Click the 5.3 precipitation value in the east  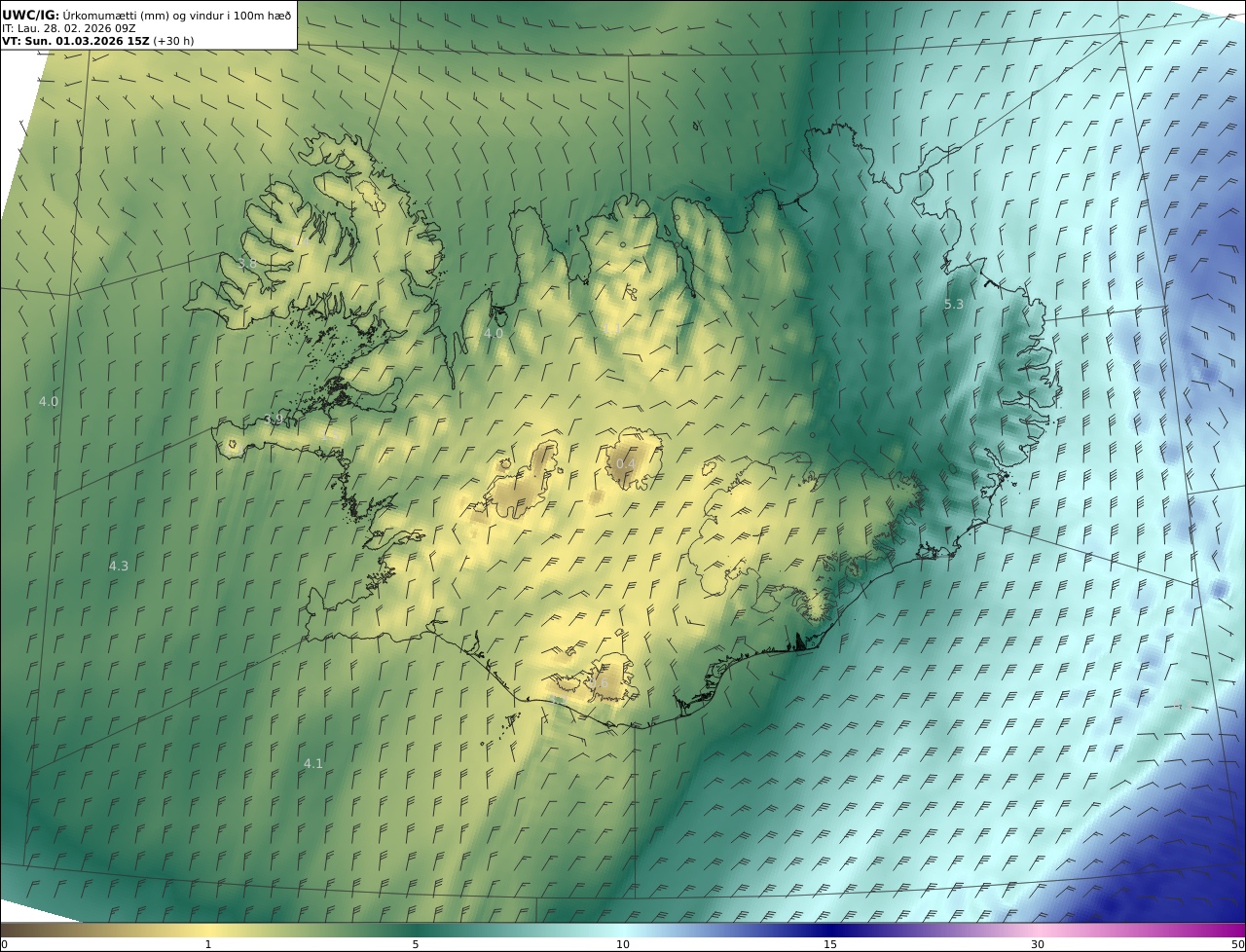point(953,305)
